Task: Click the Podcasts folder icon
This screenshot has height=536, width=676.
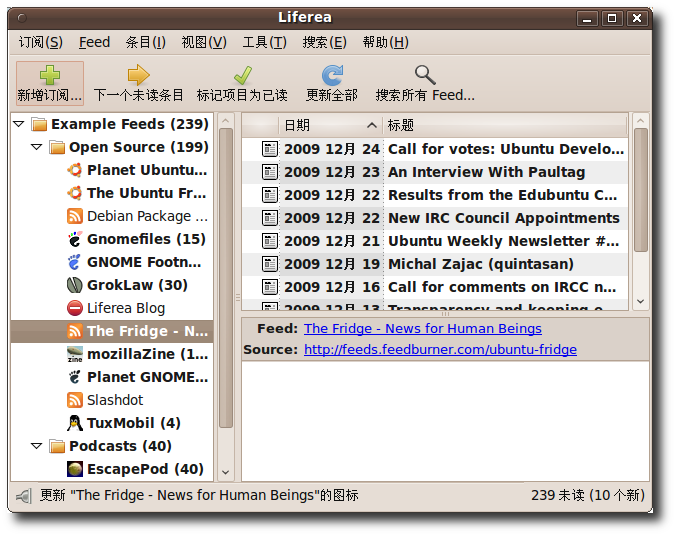Action: [x=57, y=446]
